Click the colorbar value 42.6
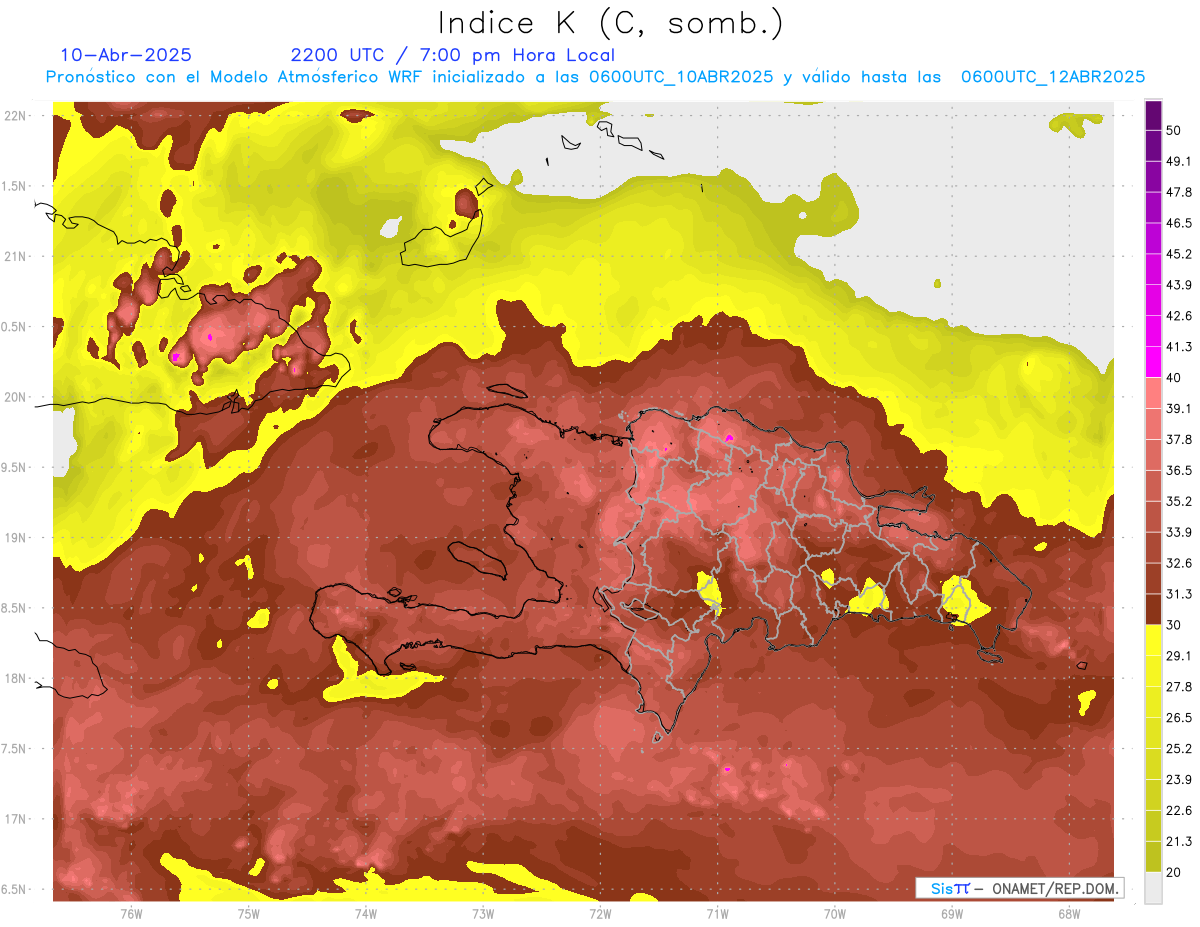 pyautogui.click(x=1179, y=316)
